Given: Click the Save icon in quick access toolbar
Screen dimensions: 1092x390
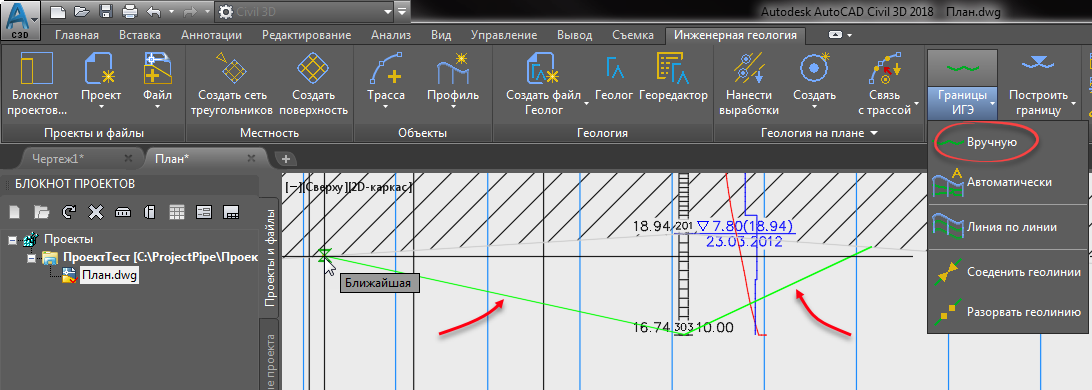Looking at the screenshot, I should [x=106, y=12].
